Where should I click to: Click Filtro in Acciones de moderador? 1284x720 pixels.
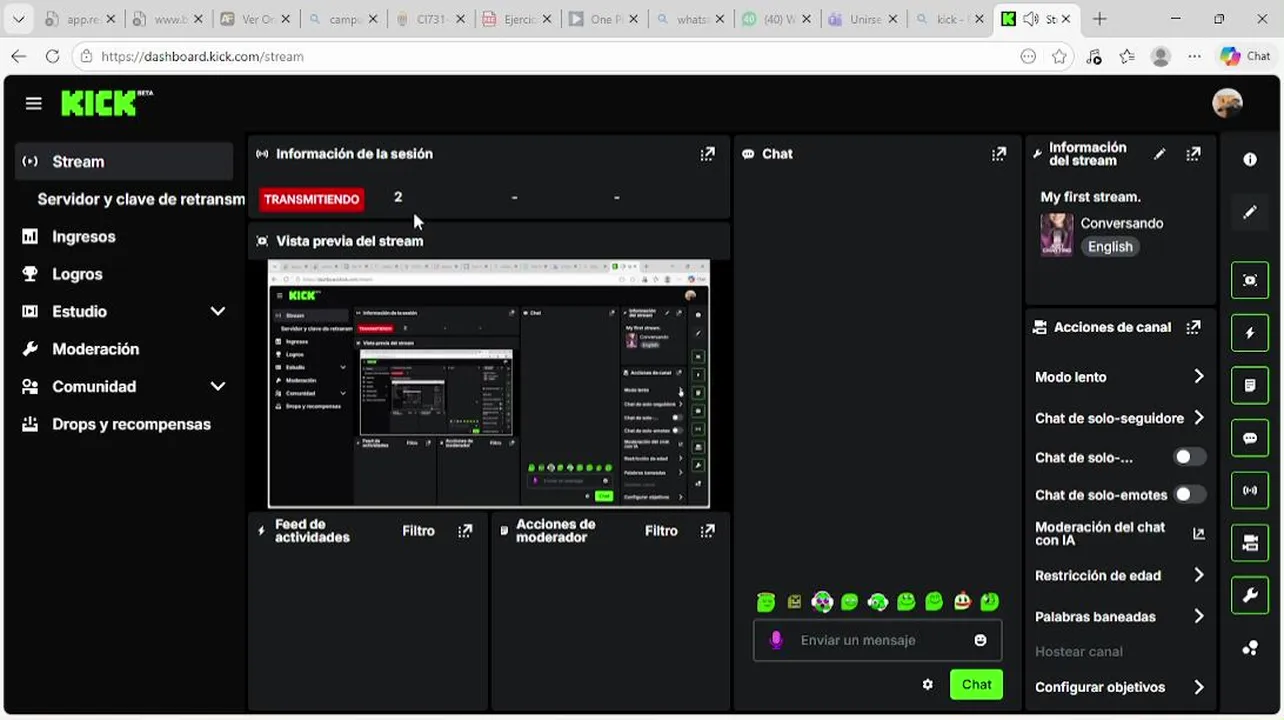pos(661,531)
